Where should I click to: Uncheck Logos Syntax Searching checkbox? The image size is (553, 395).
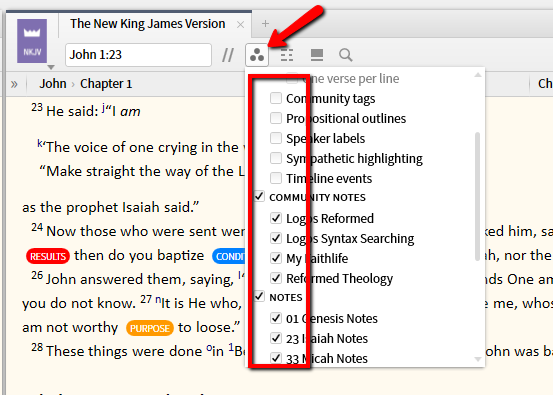(276, 238)
